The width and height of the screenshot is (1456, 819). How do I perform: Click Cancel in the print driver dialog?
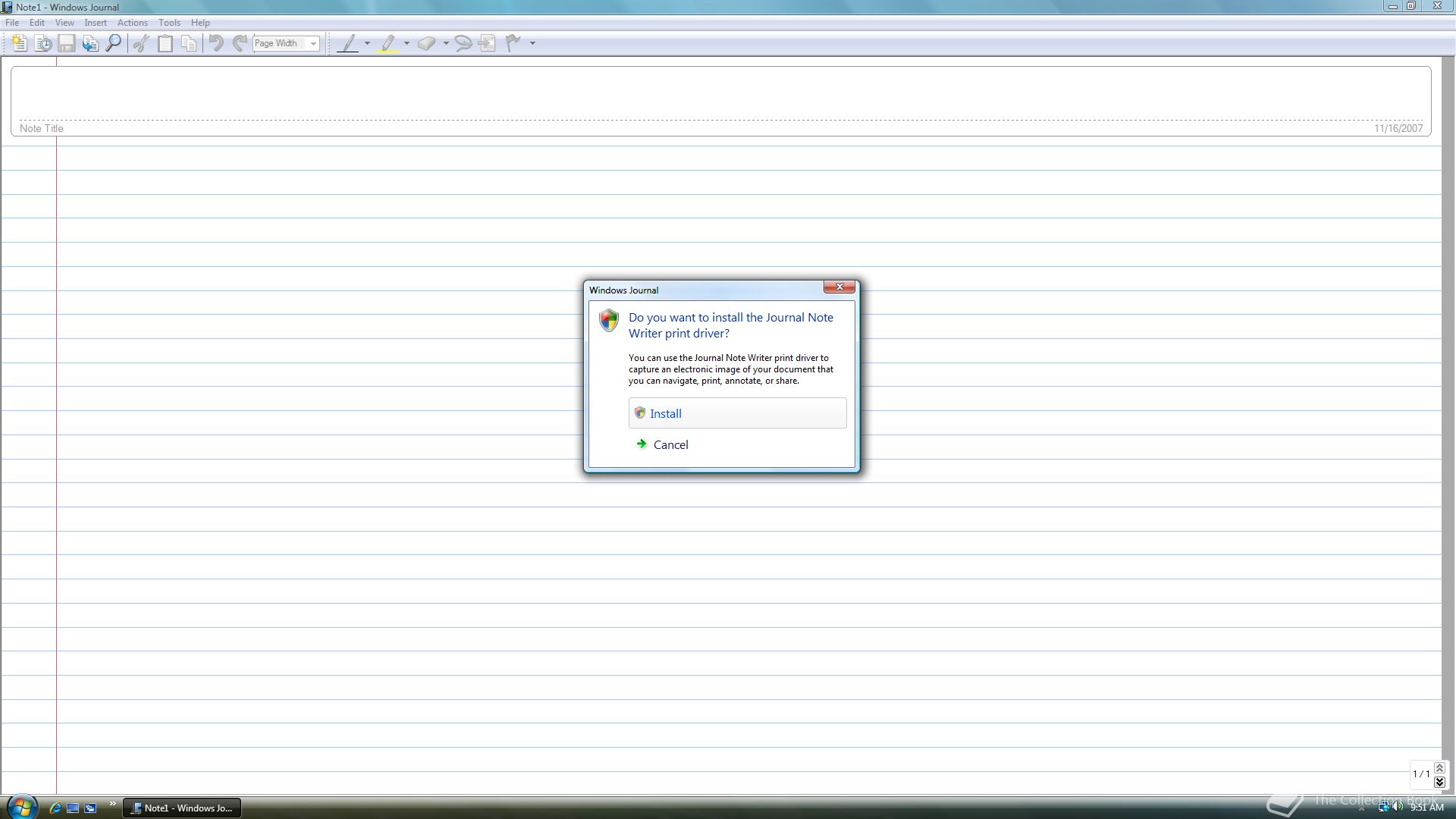[x=670, y=445]
